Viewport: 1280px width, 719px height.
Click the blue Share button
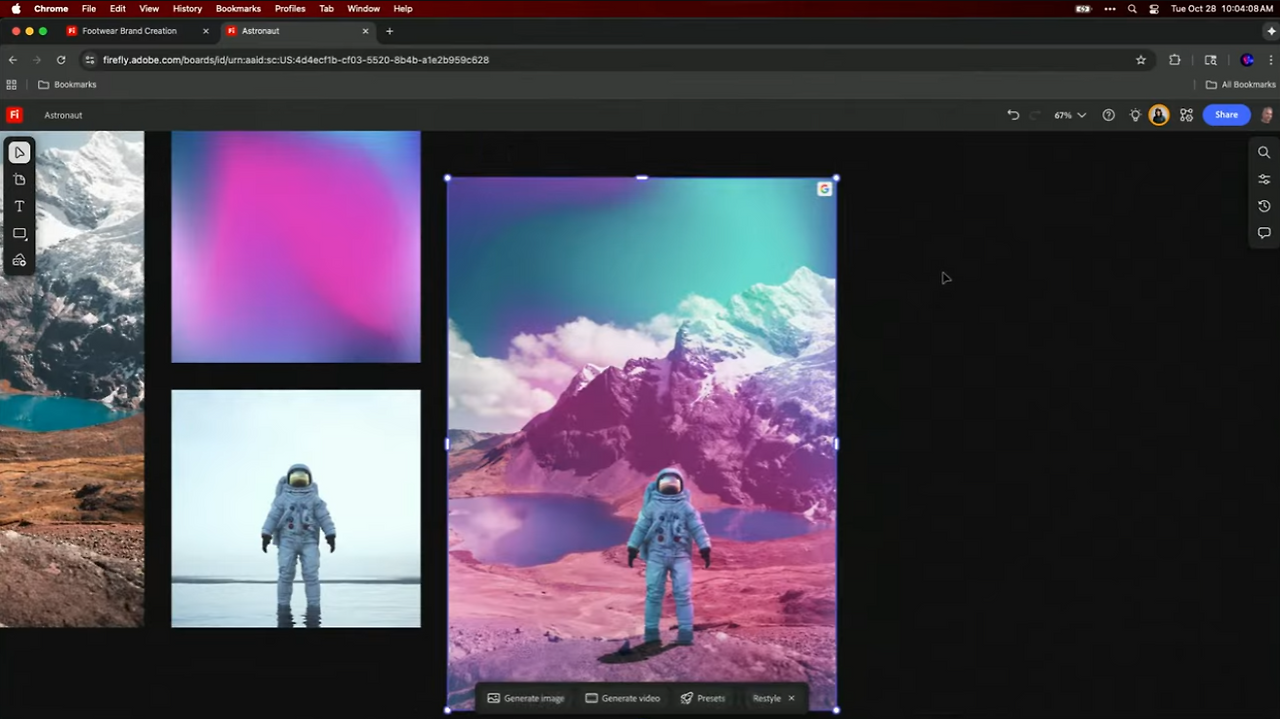point(1226,115)
